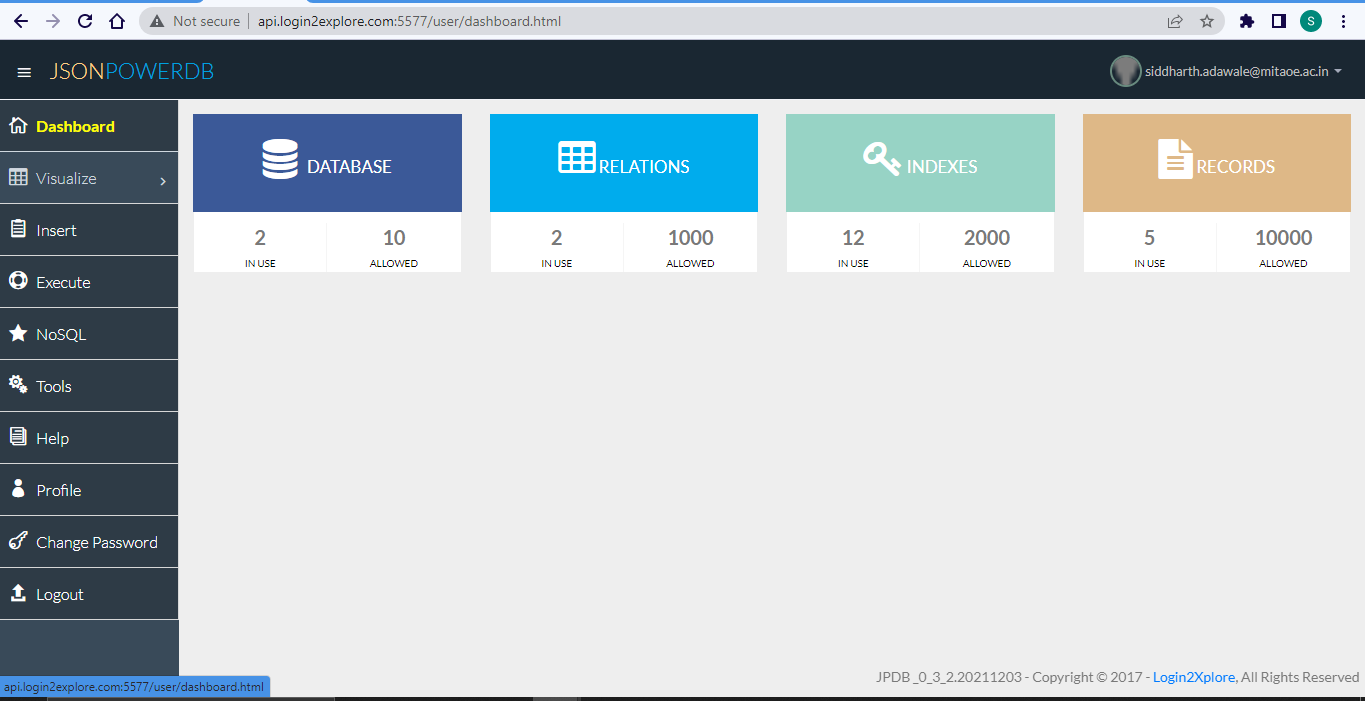1365x701 pixels.
Task: Click the Not secure warning icon
Action: click(x=158, y=21)
